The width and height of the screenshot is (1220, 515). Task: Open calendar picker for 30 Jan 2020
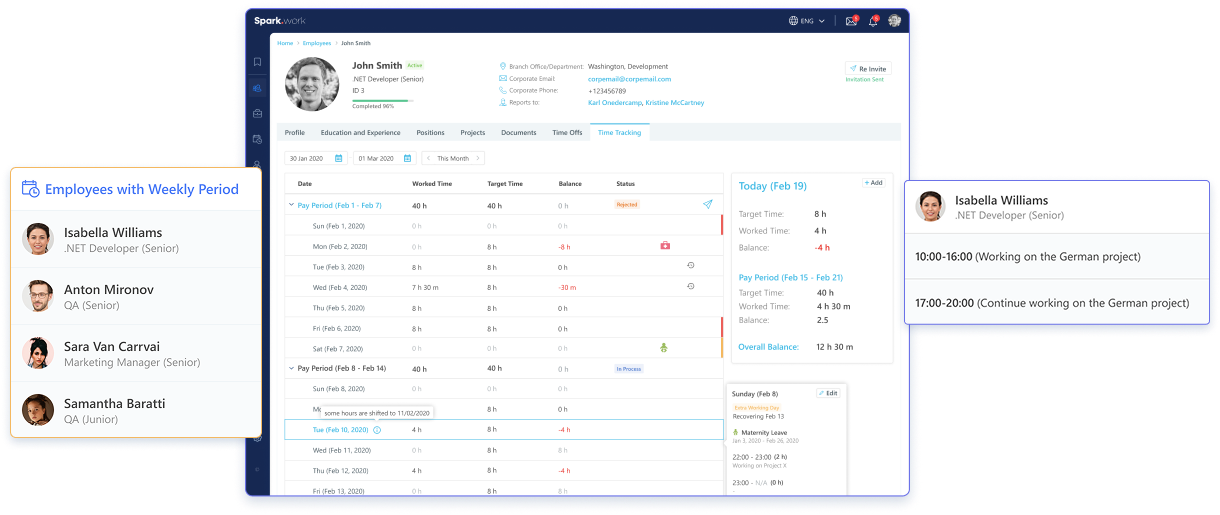click(338, 158)
